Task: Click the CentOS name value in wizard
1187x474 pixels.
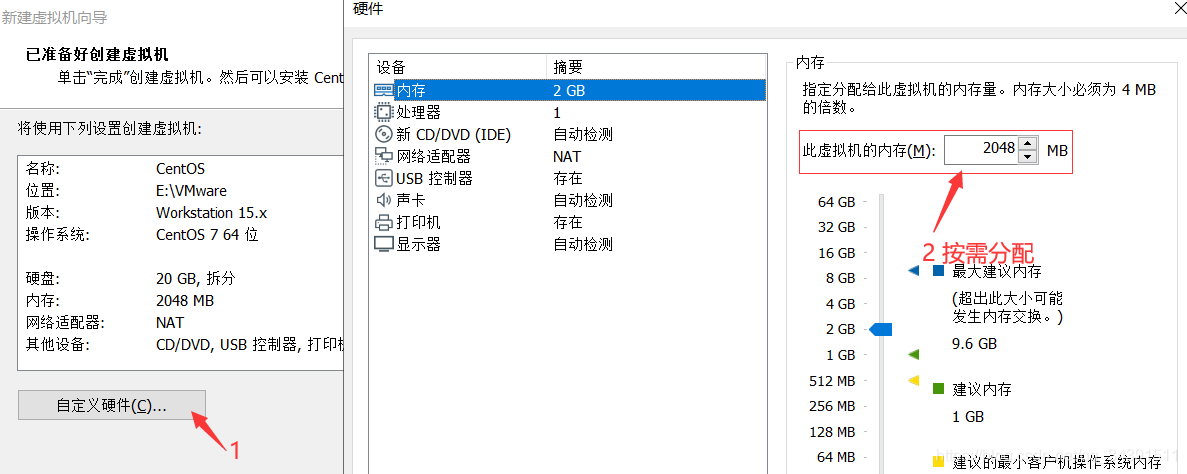Action: (x=180, y=169)
